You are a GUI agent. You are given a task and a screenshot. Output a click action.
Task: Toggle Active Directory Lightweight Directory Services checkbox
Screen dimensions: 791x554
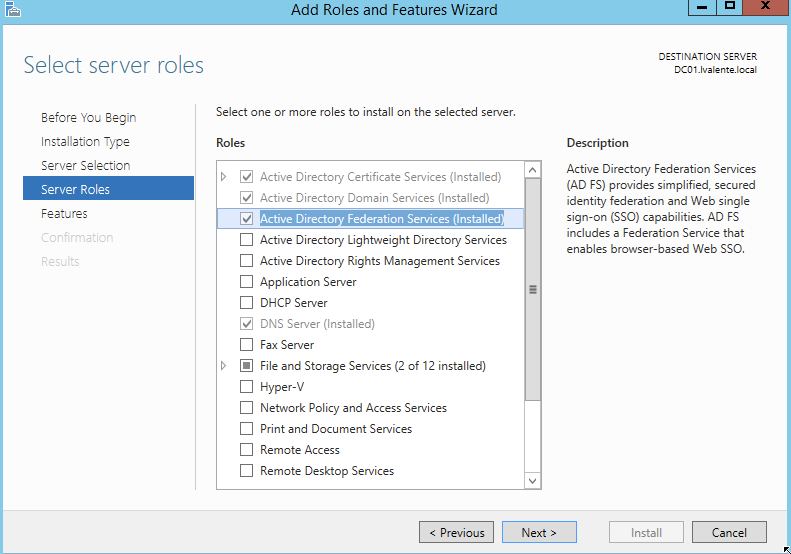point(246,240)
